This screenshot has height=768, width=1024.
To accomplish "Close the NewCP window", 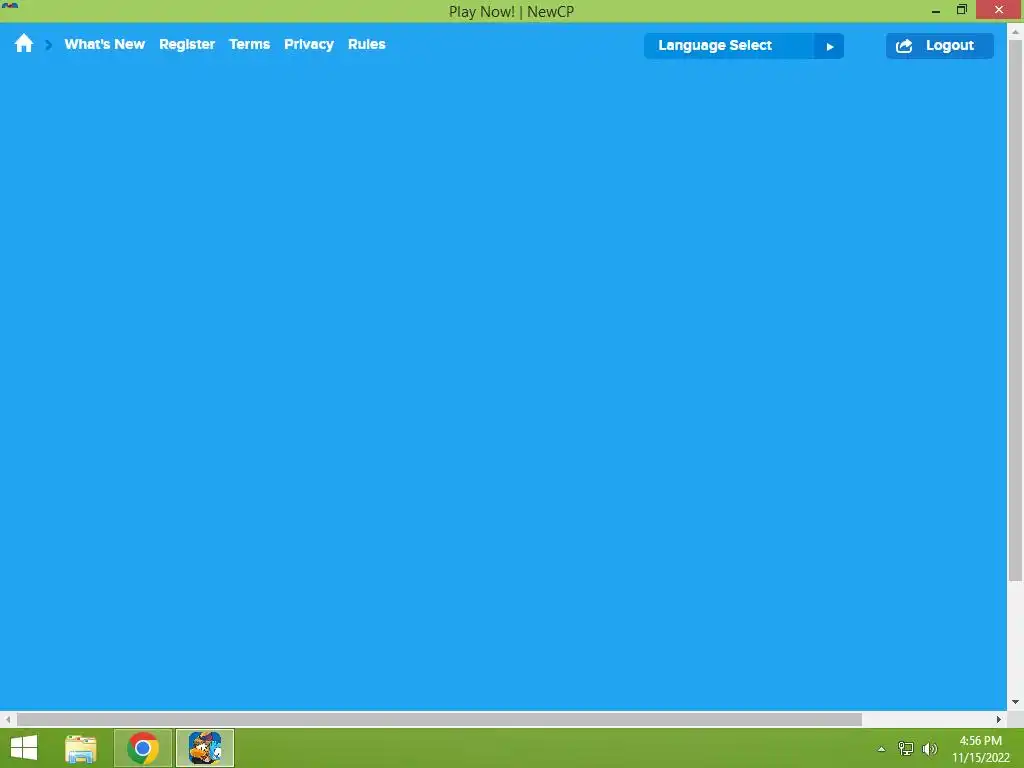I will tap(999, 10).
